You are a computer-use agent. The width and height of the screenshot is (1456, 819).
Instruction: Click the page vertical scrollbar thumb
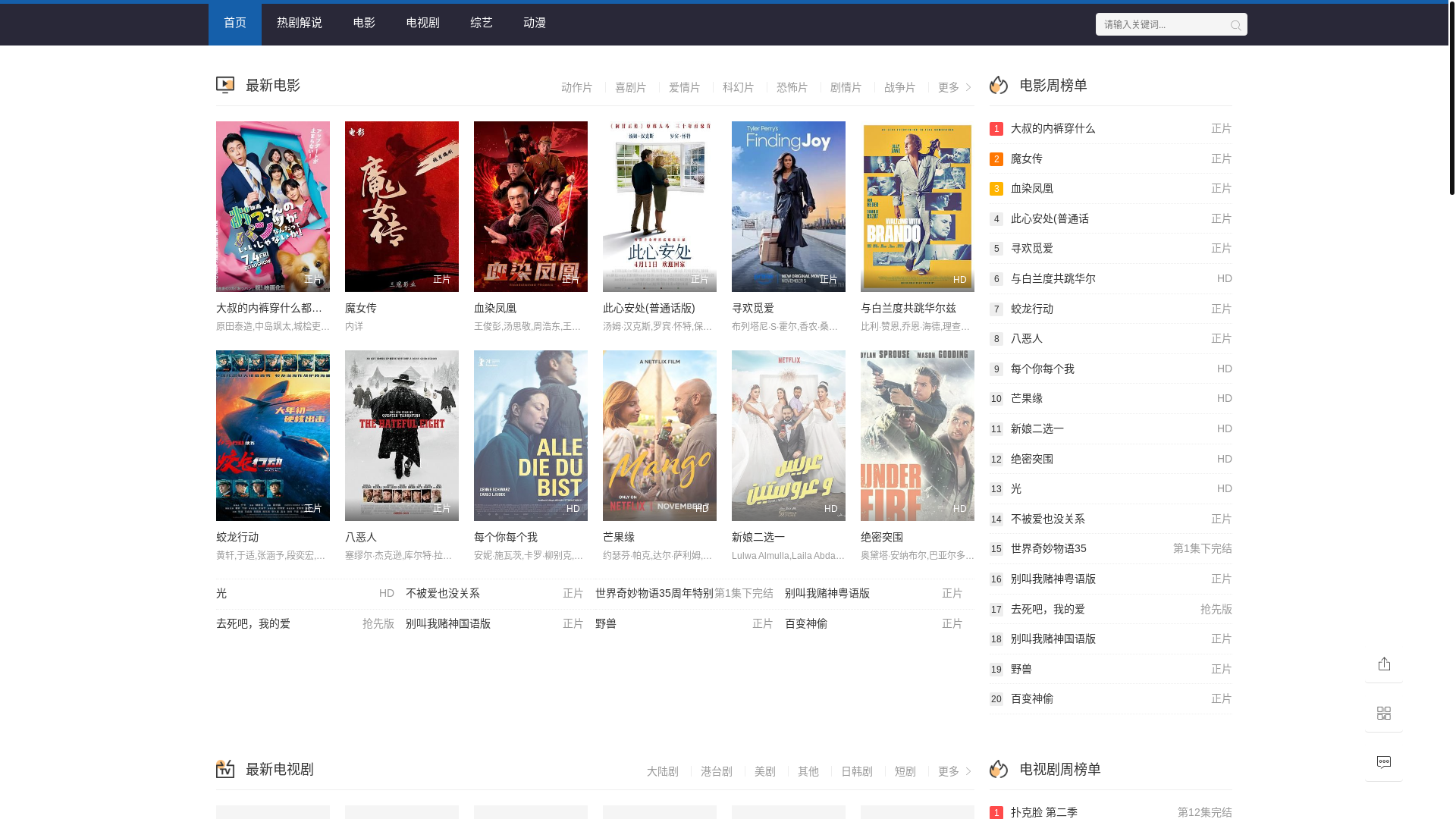1452,97
